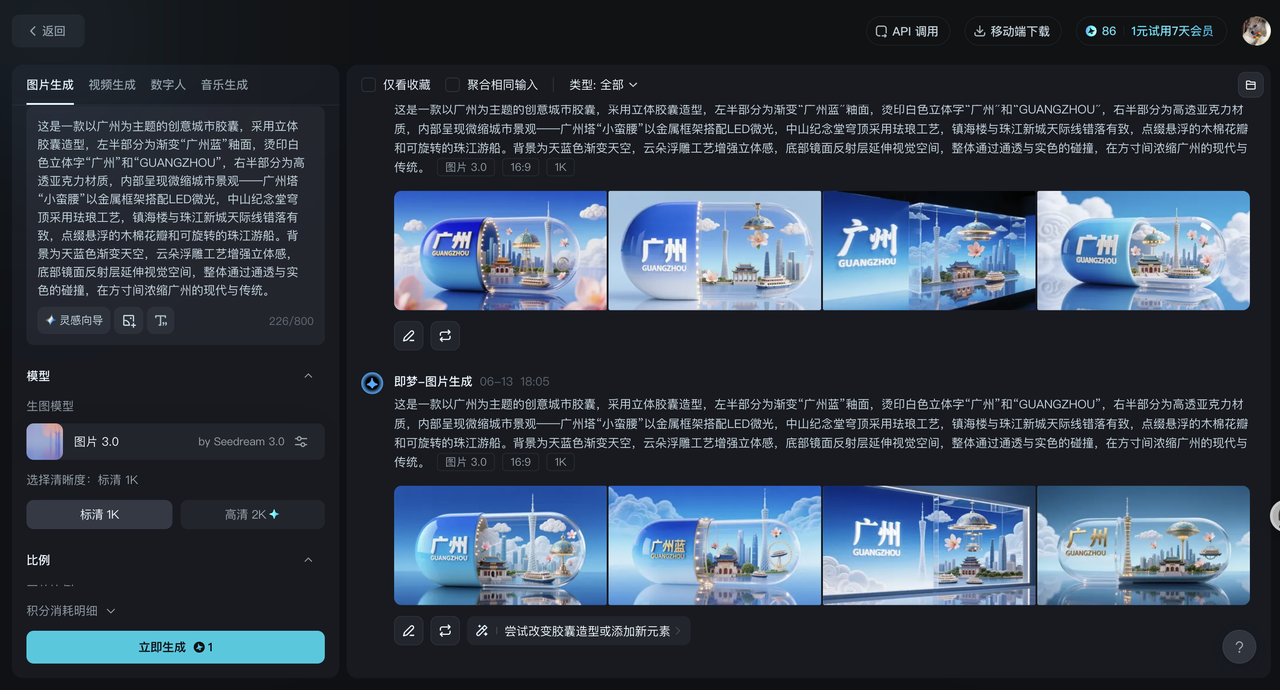The image size is (1280, 690).
Task: Enable the 仅看收藏 checkbox
Action: tap(368, 84)
